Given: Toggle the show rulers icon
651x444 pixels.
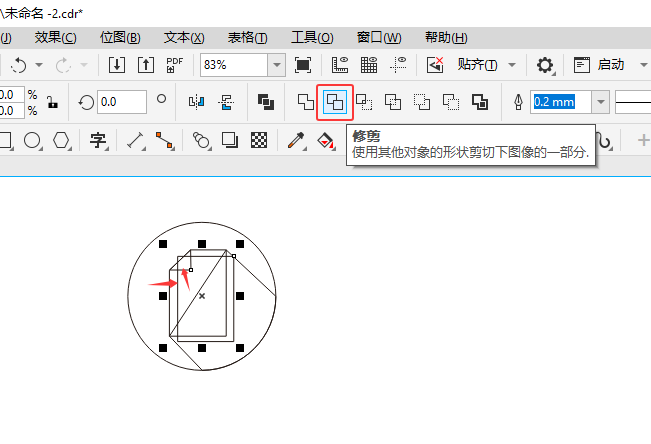Looking at the screenshot, I should [340, 65].
